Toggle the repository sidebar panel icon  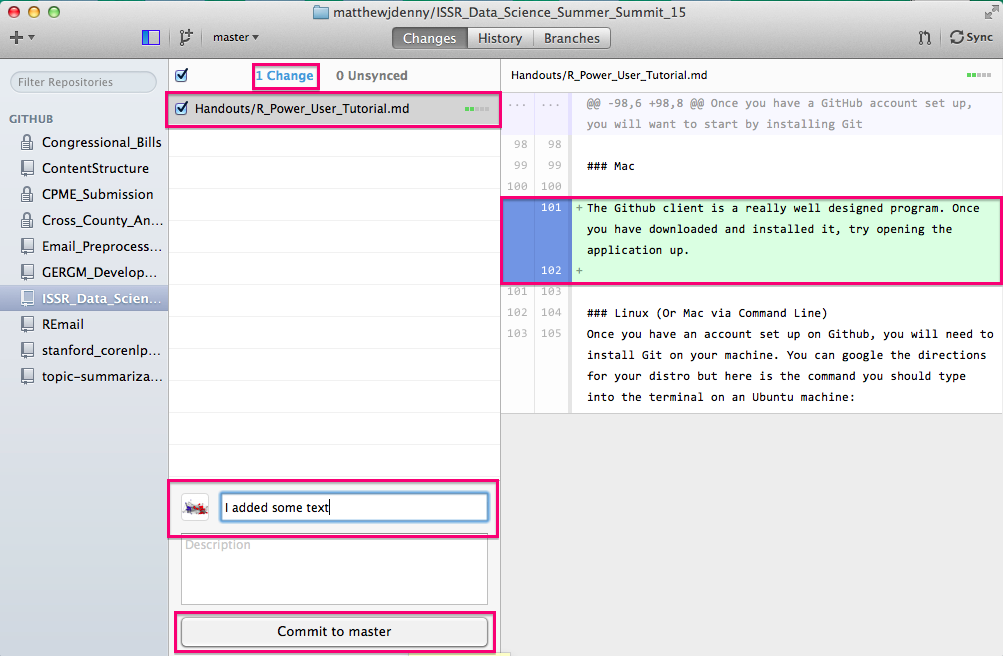tap(151, 38)
